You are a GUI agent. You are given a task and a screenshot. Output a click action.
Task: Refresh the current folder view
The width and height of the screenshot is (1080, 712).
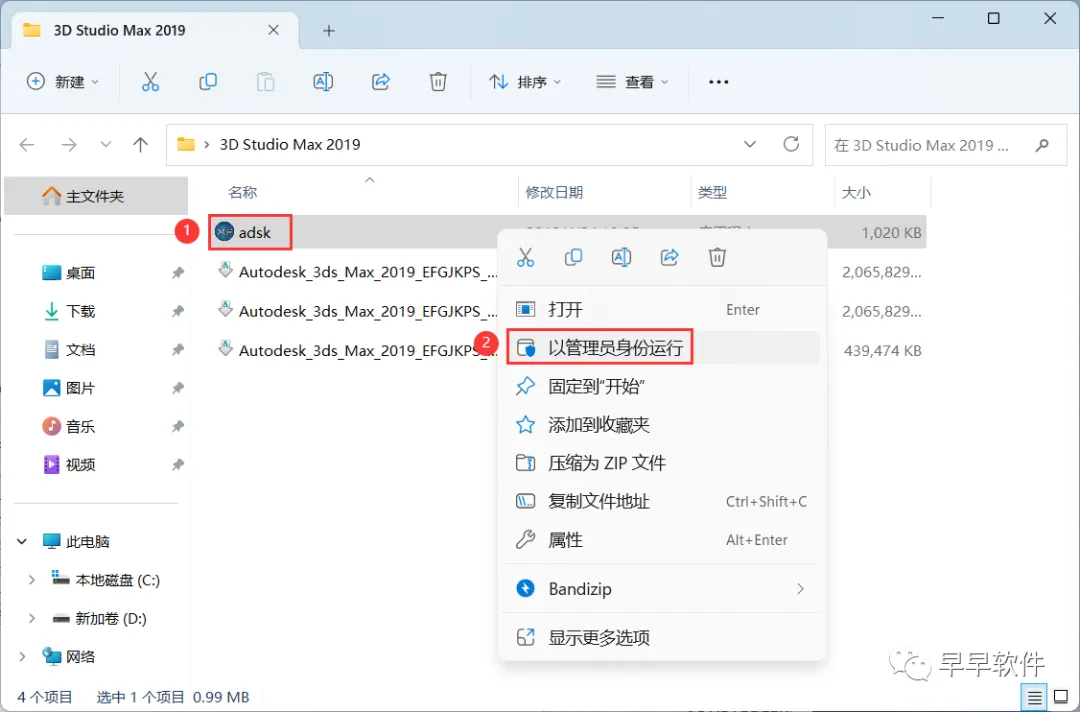791,144
